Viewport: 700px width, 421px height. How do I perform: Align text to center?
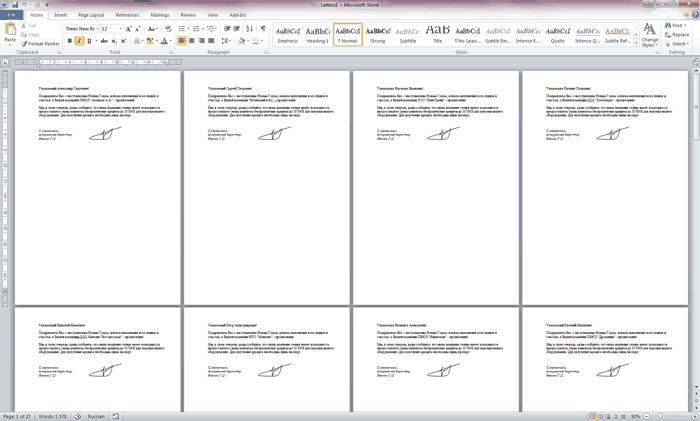point(191,41)
